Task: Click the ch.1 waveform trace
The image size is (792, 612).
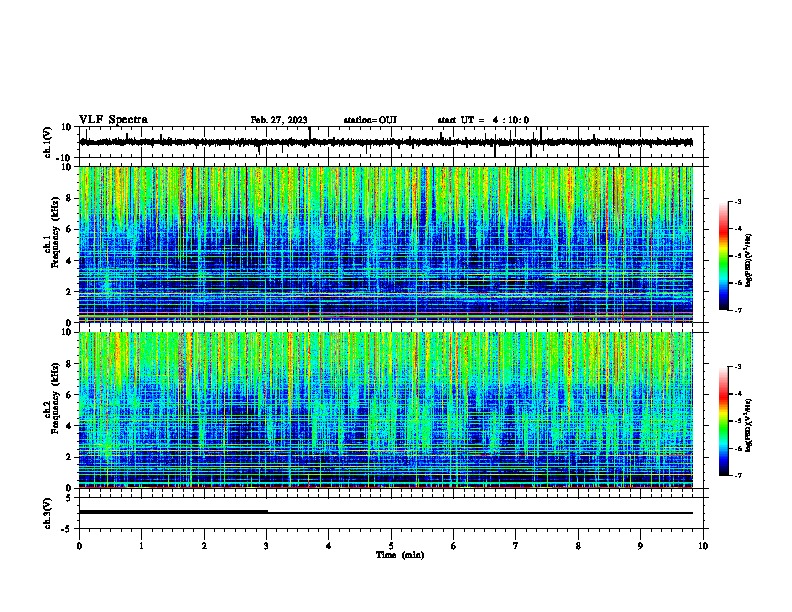Action: click(386, 142)
